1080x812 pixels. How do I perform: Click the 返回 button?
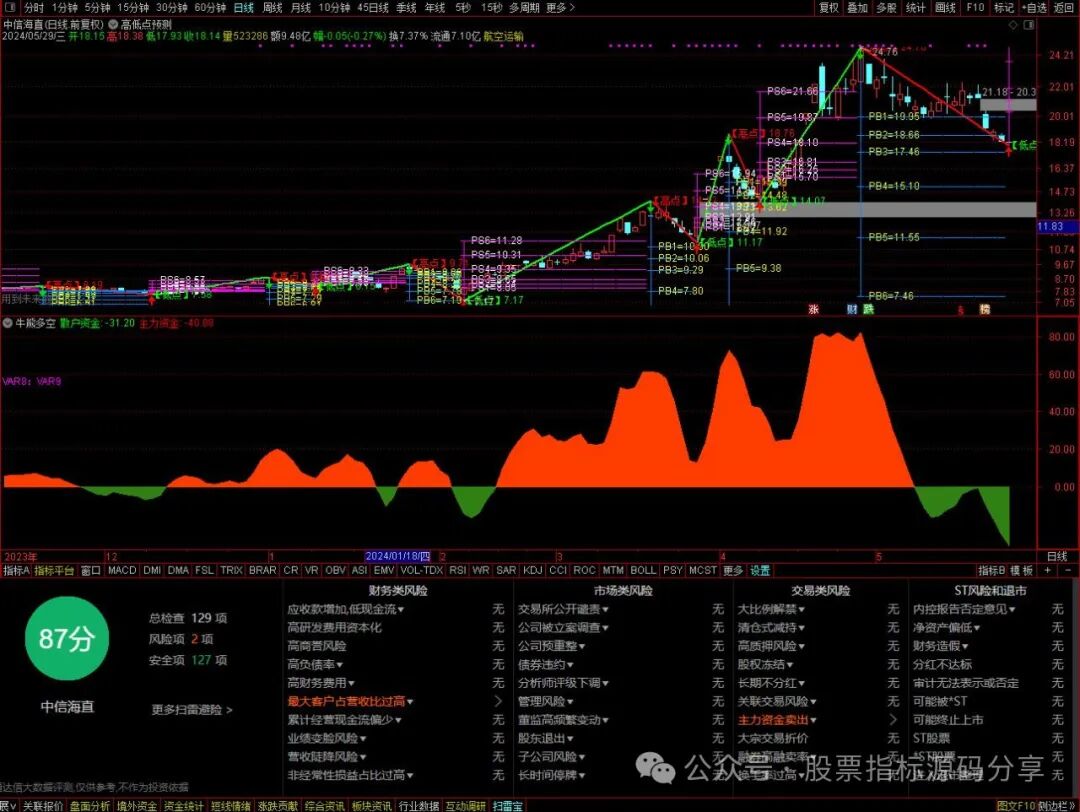click(1064, 8)
